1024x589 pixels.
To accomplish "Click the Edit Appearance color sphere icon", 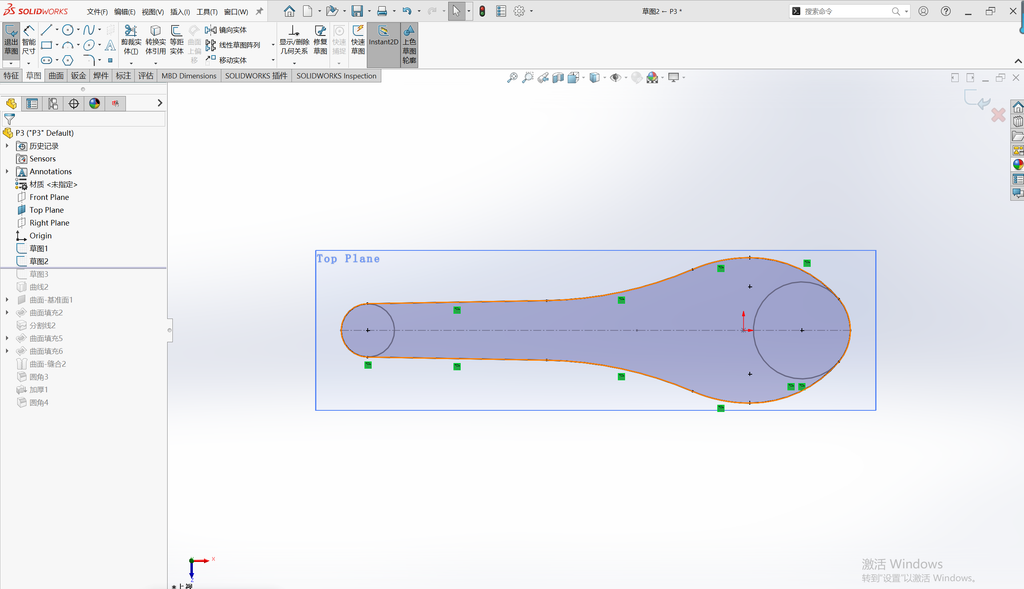I will 637,78.
